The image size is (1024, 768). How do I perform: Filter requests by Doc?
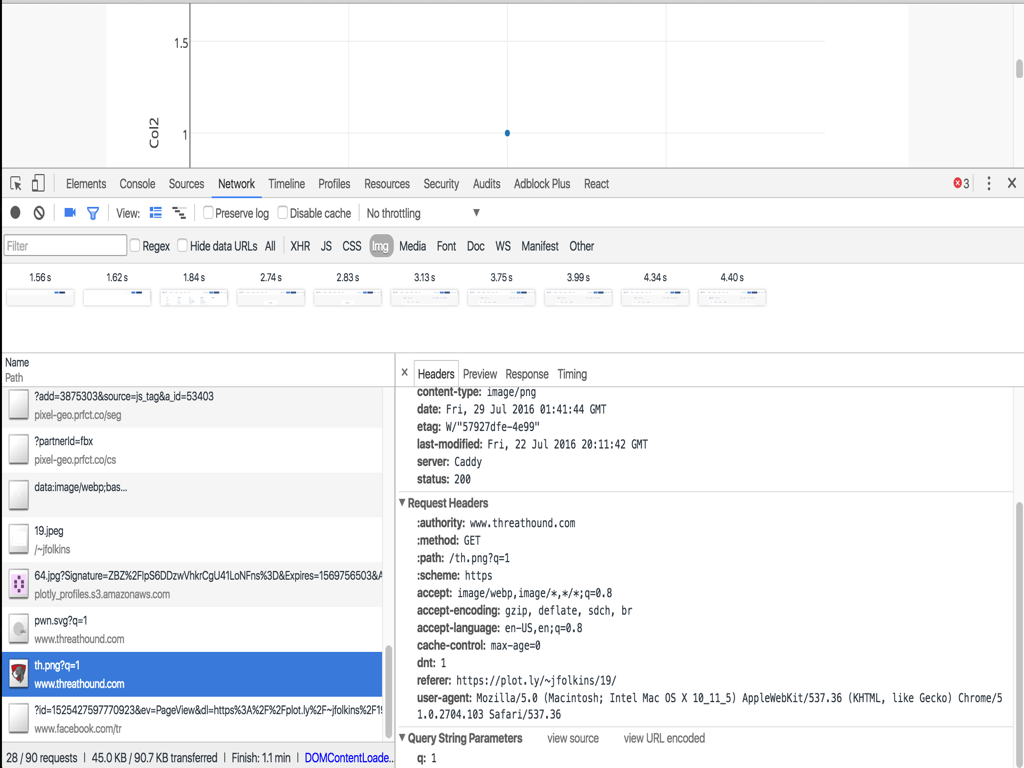pyautogui.click(x=475, y=246)
